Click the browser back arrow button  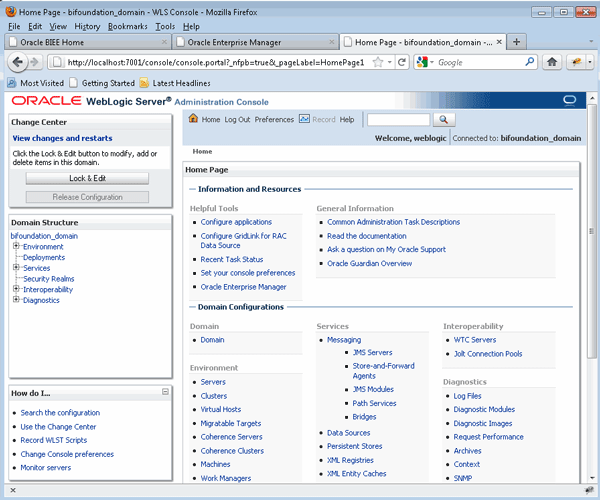coord(19,62)
